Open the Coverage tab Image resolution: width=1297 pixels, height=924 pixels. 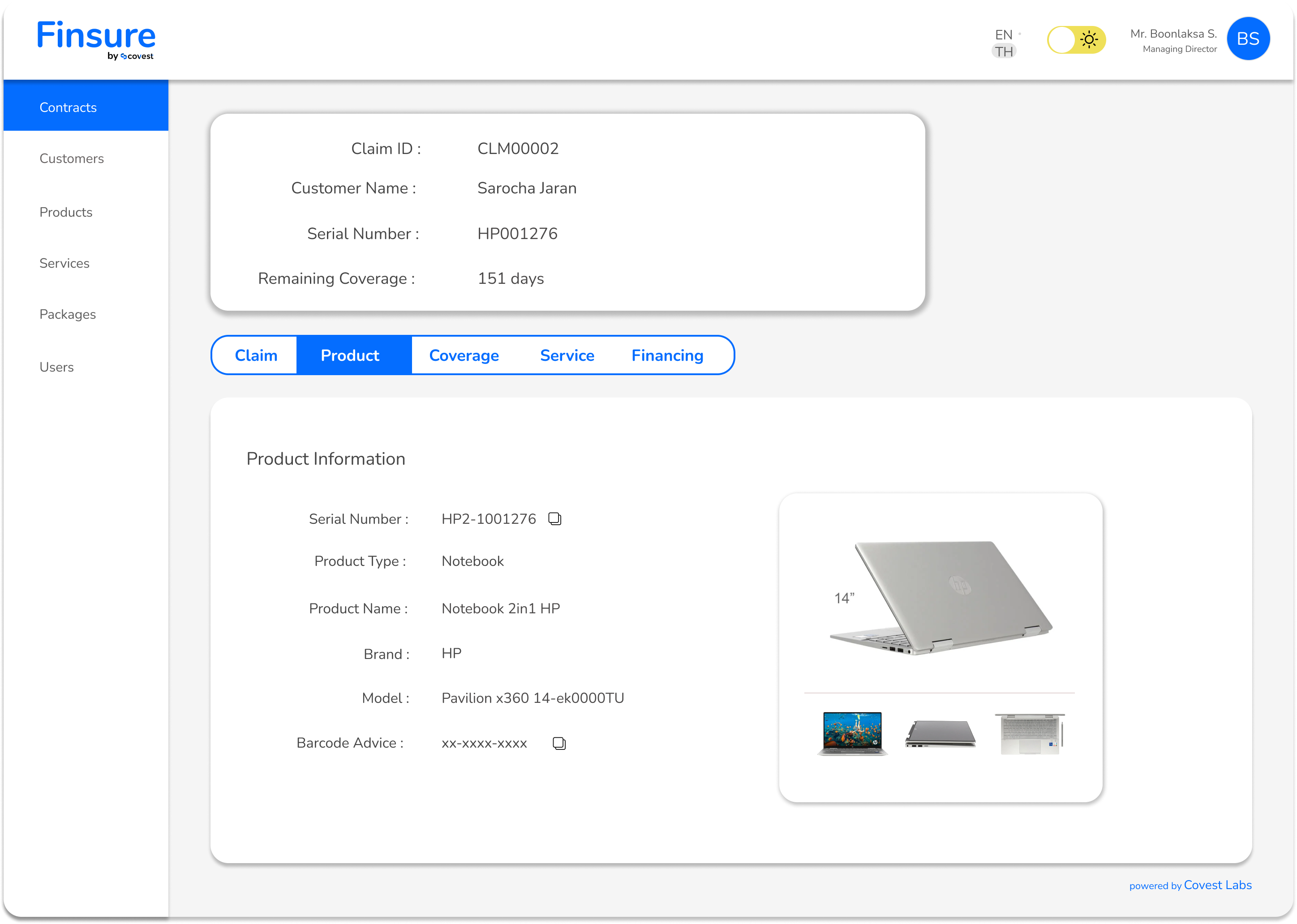pos(464,355)
